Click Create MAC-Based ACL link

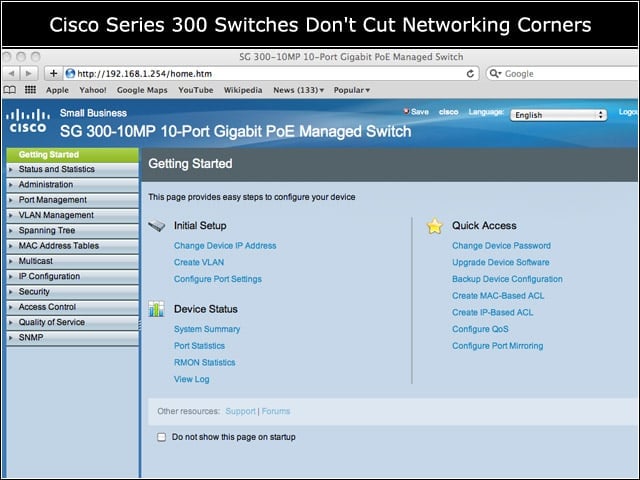pyautogui.click(x=498, y=296)
